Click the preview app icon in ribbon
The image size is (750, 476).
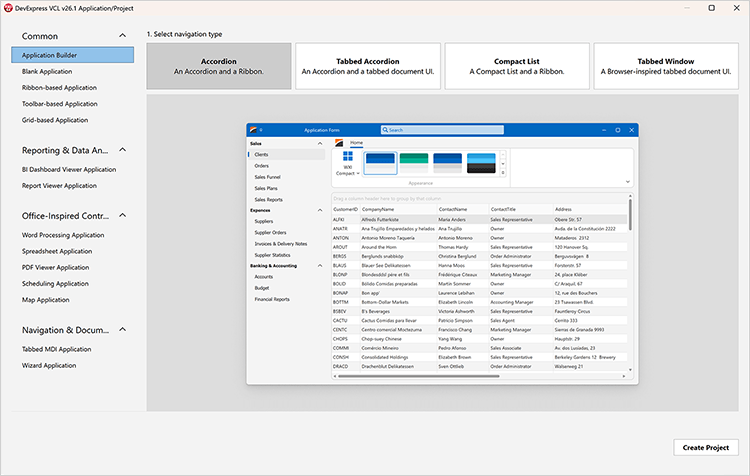[339, 143]
